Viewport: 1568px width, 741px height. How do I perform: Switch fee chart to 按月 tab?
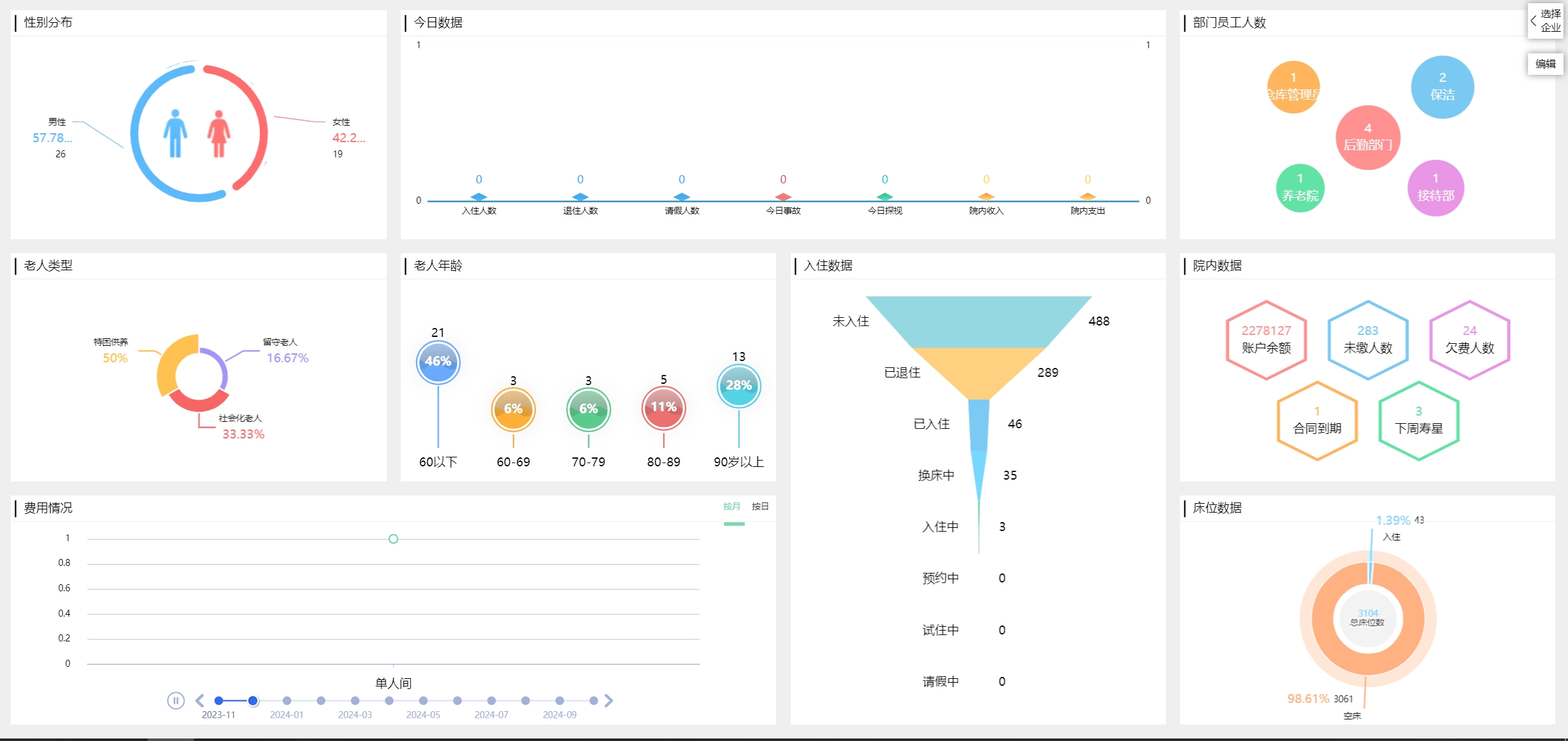(732, 506)
